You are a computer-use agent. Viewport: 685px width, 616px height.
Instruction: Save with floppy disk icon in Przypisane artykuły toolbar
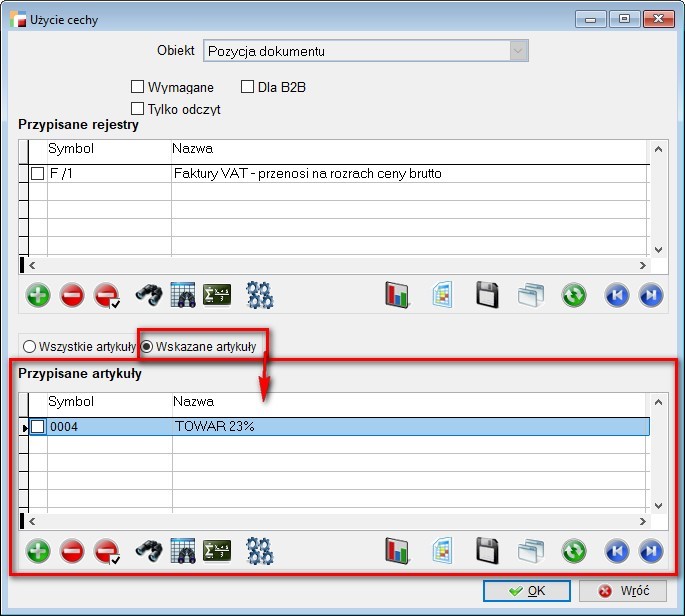pos(487,551)
